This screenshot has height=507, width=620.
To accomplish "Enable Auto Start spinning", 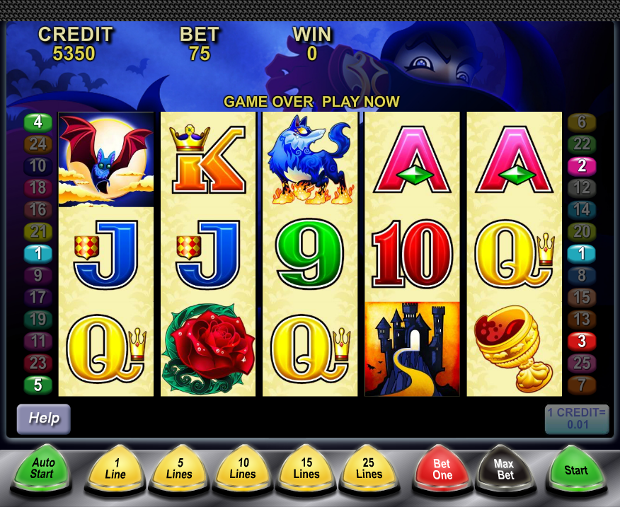I will point(42,469).
